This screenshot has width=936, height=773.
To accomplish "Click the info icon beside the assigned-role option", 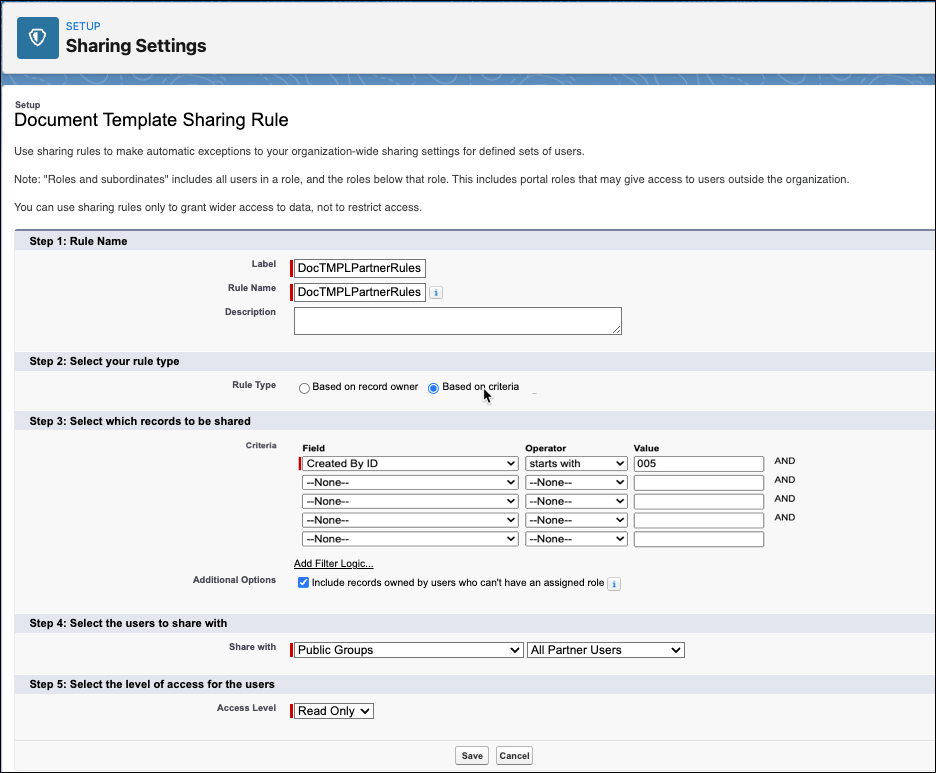I will coord(614,584).
